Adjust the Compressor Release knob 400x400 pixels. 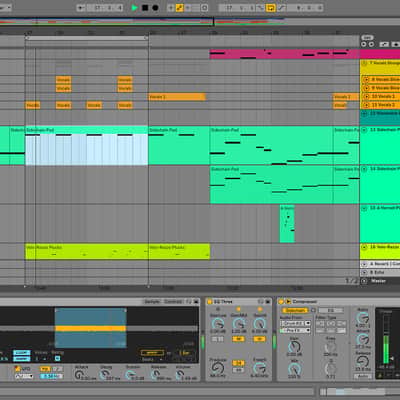coord(363,361)
